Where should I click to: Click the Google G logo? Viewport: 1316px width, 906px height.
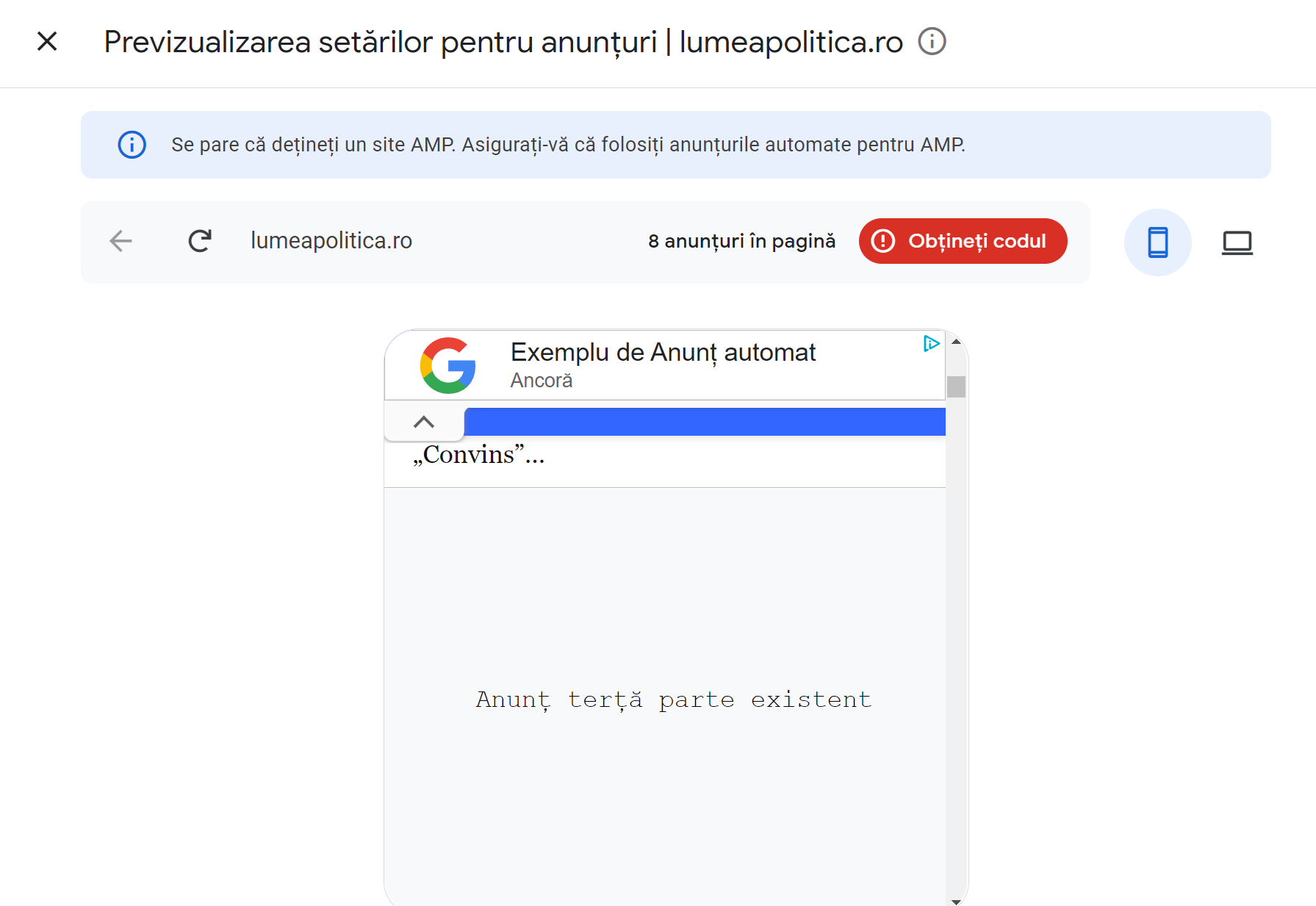click(448, 365)
